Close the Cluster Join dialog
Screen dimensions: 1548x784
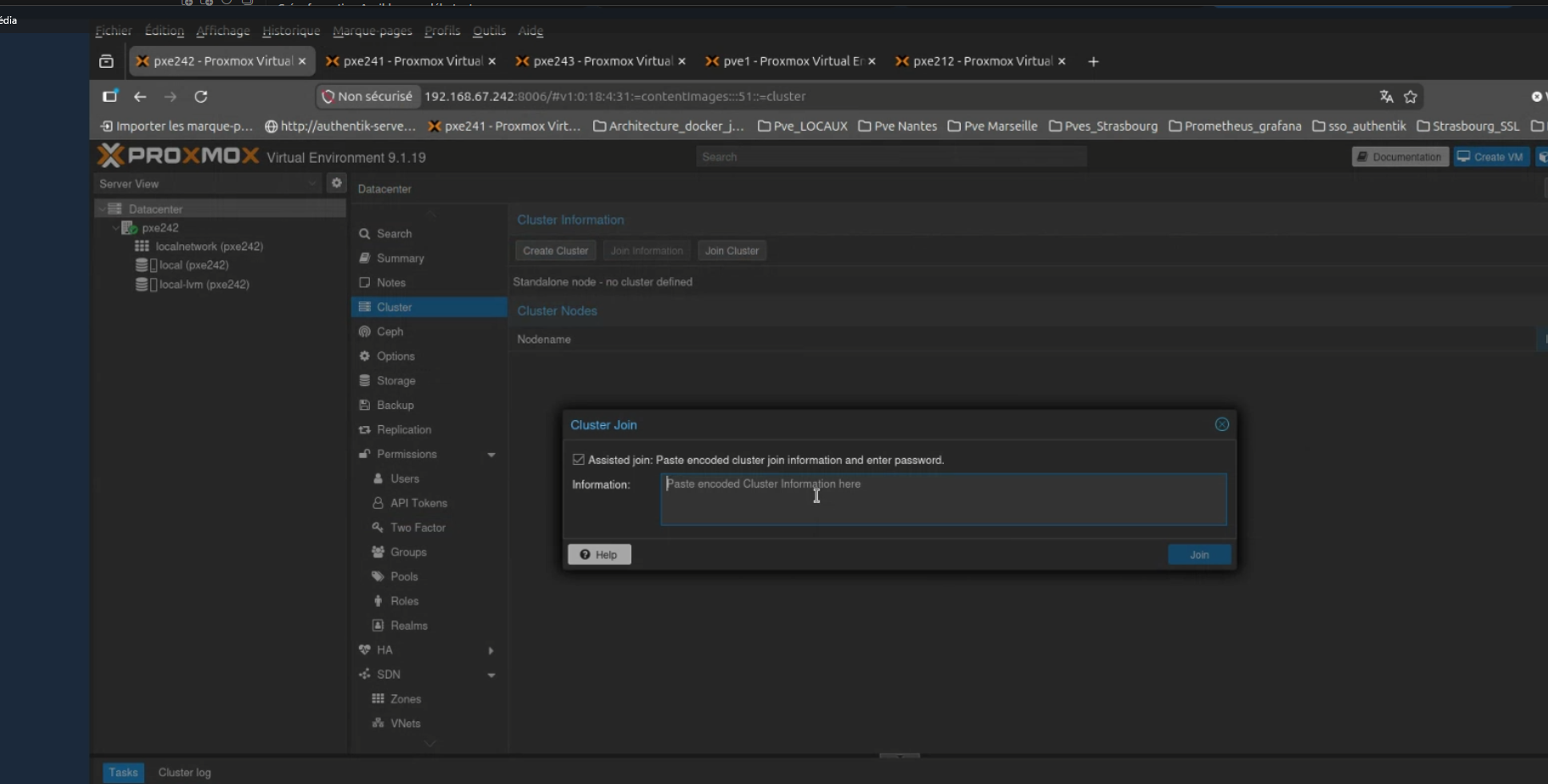point(1222,424)
